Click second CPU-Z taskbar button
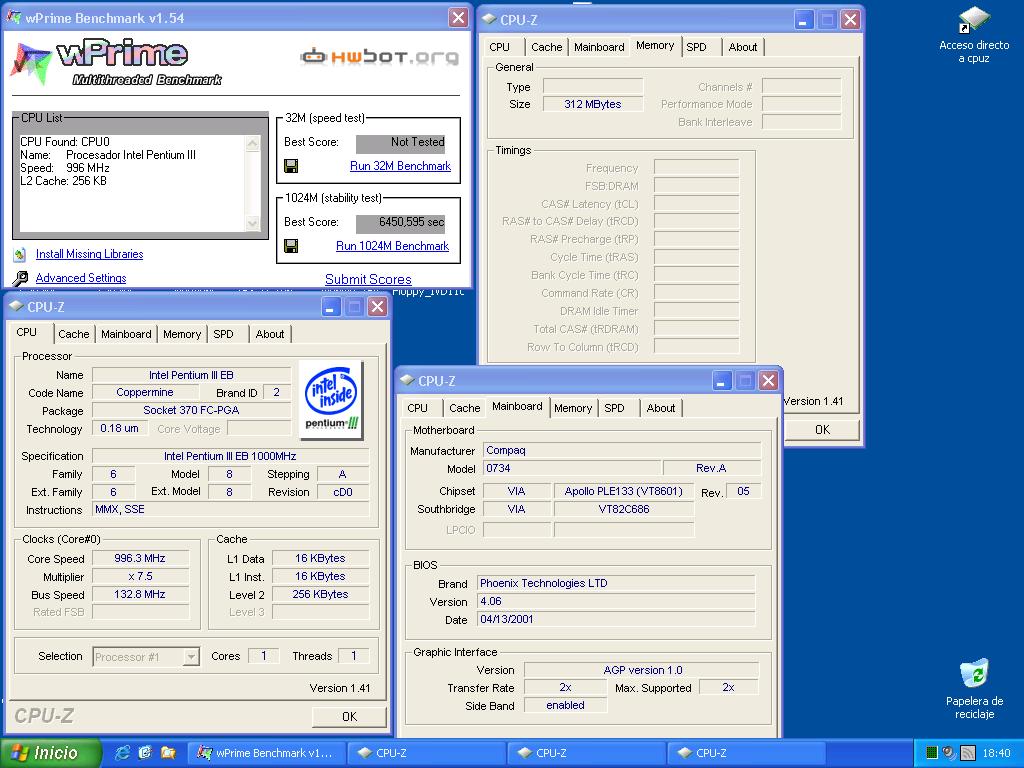Image resolution: width=1024 pixels, height=768 pixels. [x=585, y=753]
